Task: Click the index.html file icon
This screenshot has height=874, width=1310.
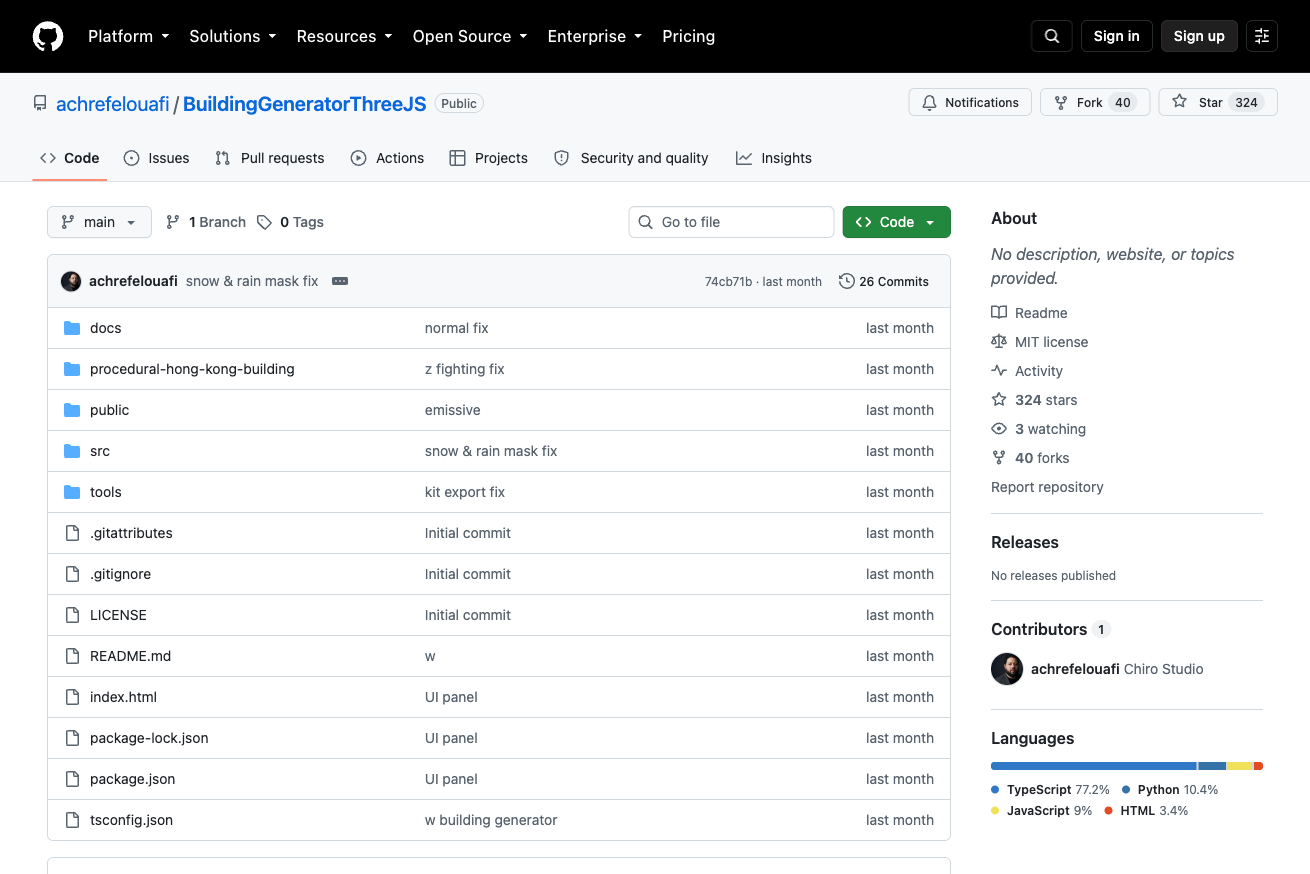Action: click(x=72, y=697)
